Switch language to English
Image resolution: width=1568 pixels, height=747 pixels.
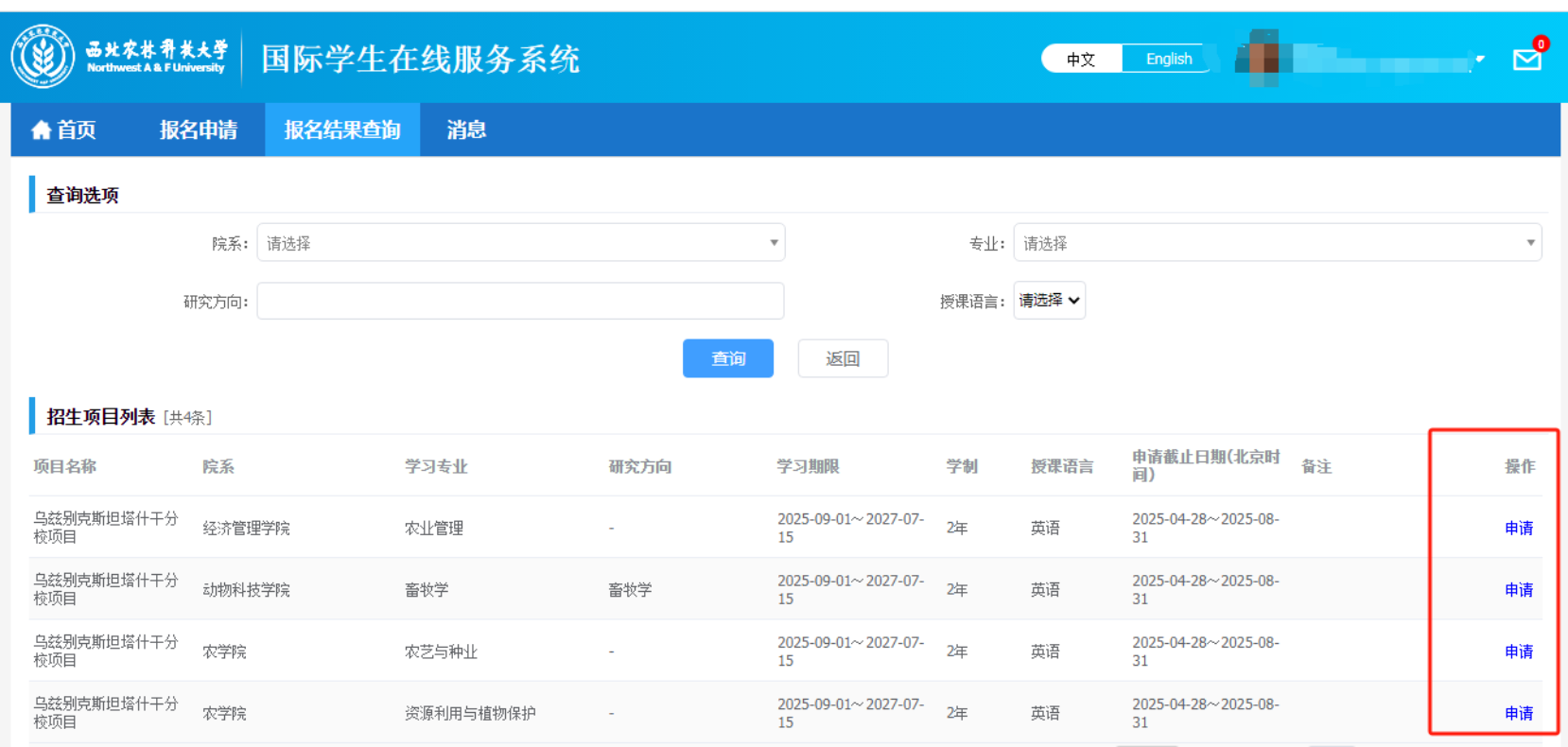[x=1168, y=59]
